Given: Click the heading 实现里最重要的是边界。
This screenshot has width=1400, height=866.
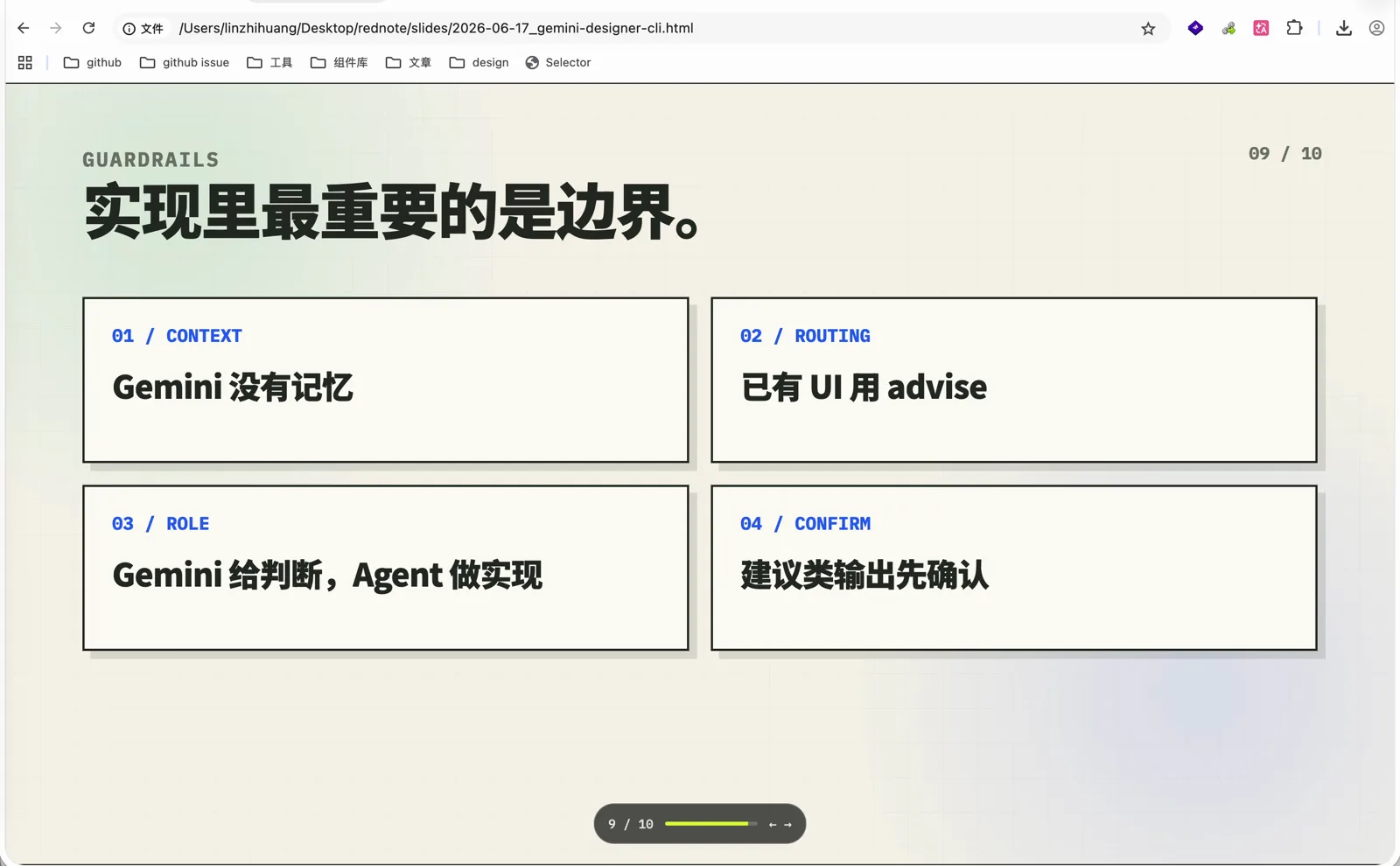Looking at the screenshot, I should [391, 213].
